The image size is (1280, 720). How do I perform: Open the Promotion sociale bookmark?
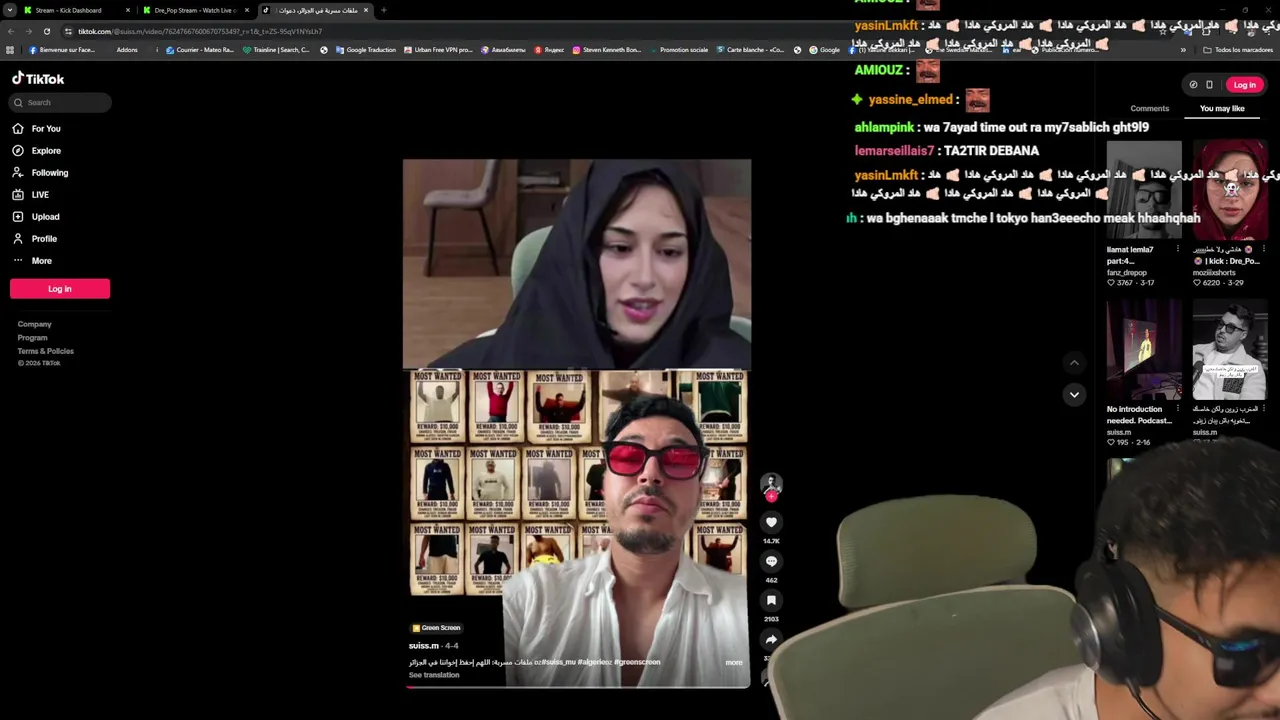679,50
